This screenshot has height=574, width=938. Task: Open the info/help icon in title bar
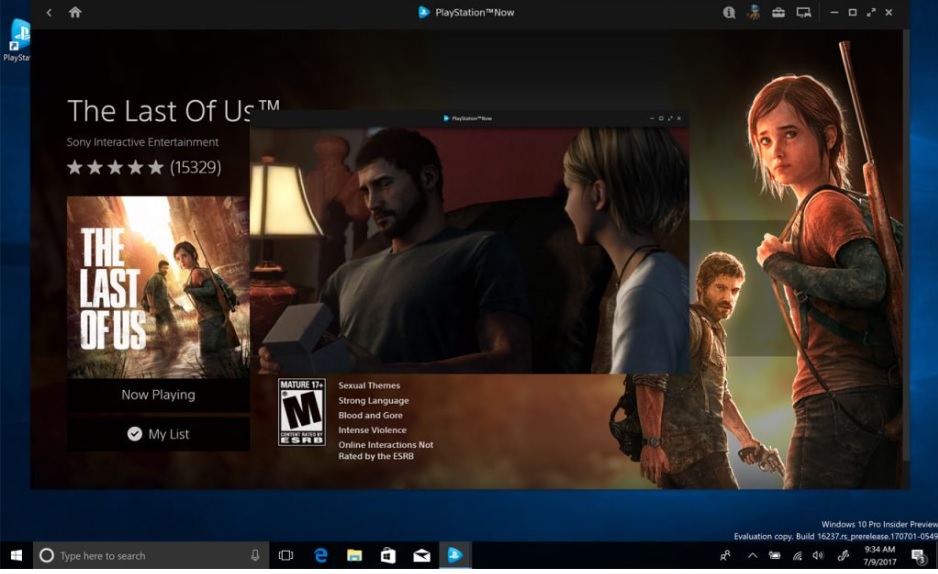click(730, 13)
